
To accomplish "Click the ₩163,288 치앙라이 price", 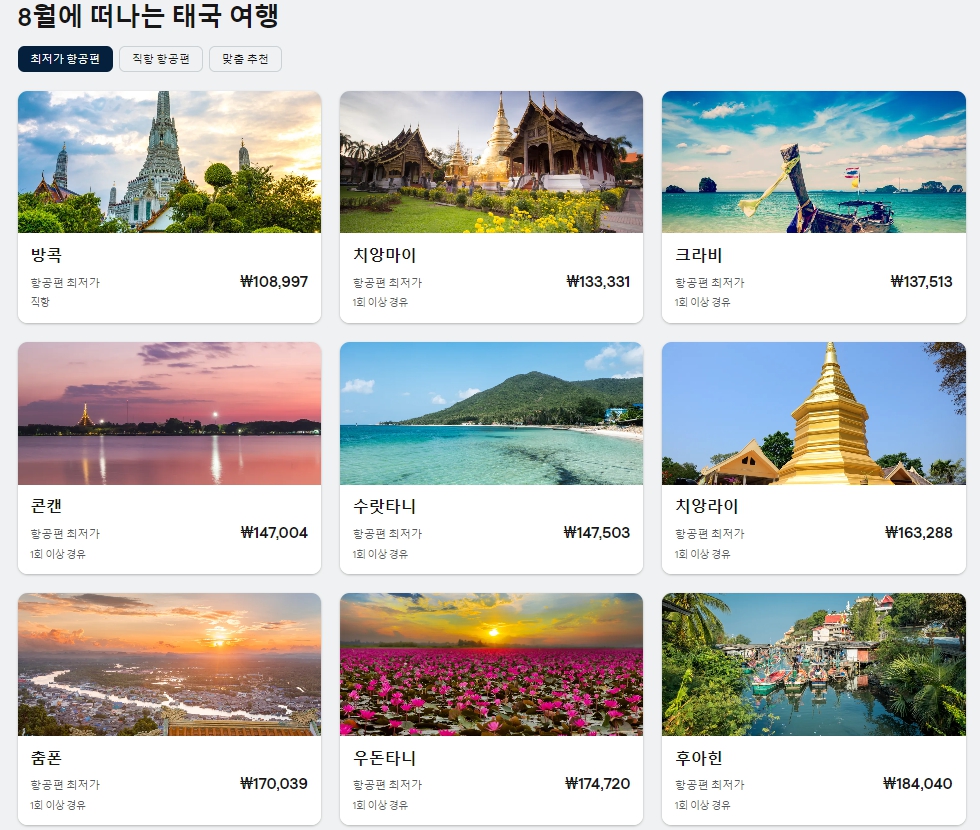I will point(919,532).
